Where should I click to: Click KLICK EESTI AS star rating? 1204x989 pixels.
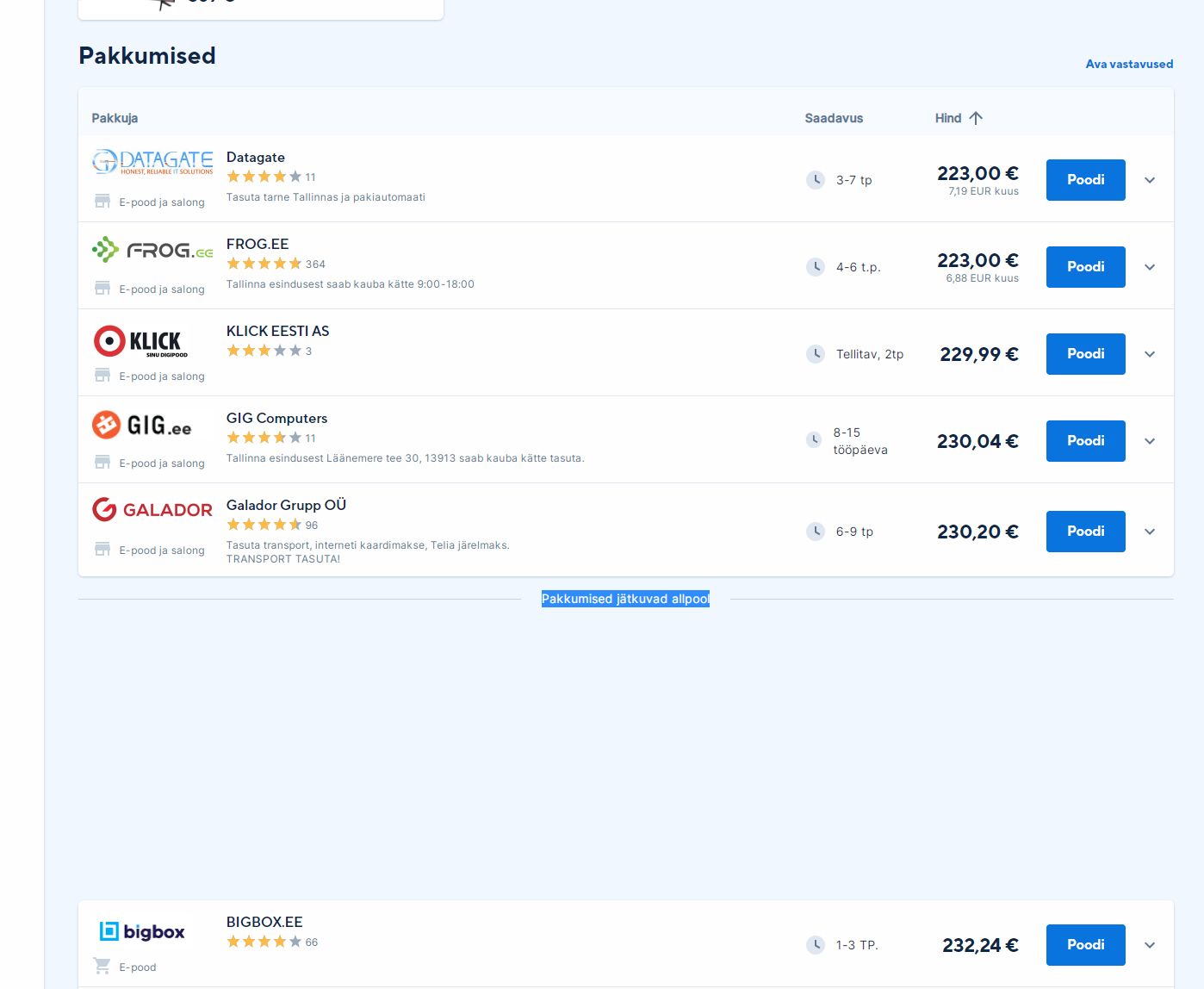(264, 351)
